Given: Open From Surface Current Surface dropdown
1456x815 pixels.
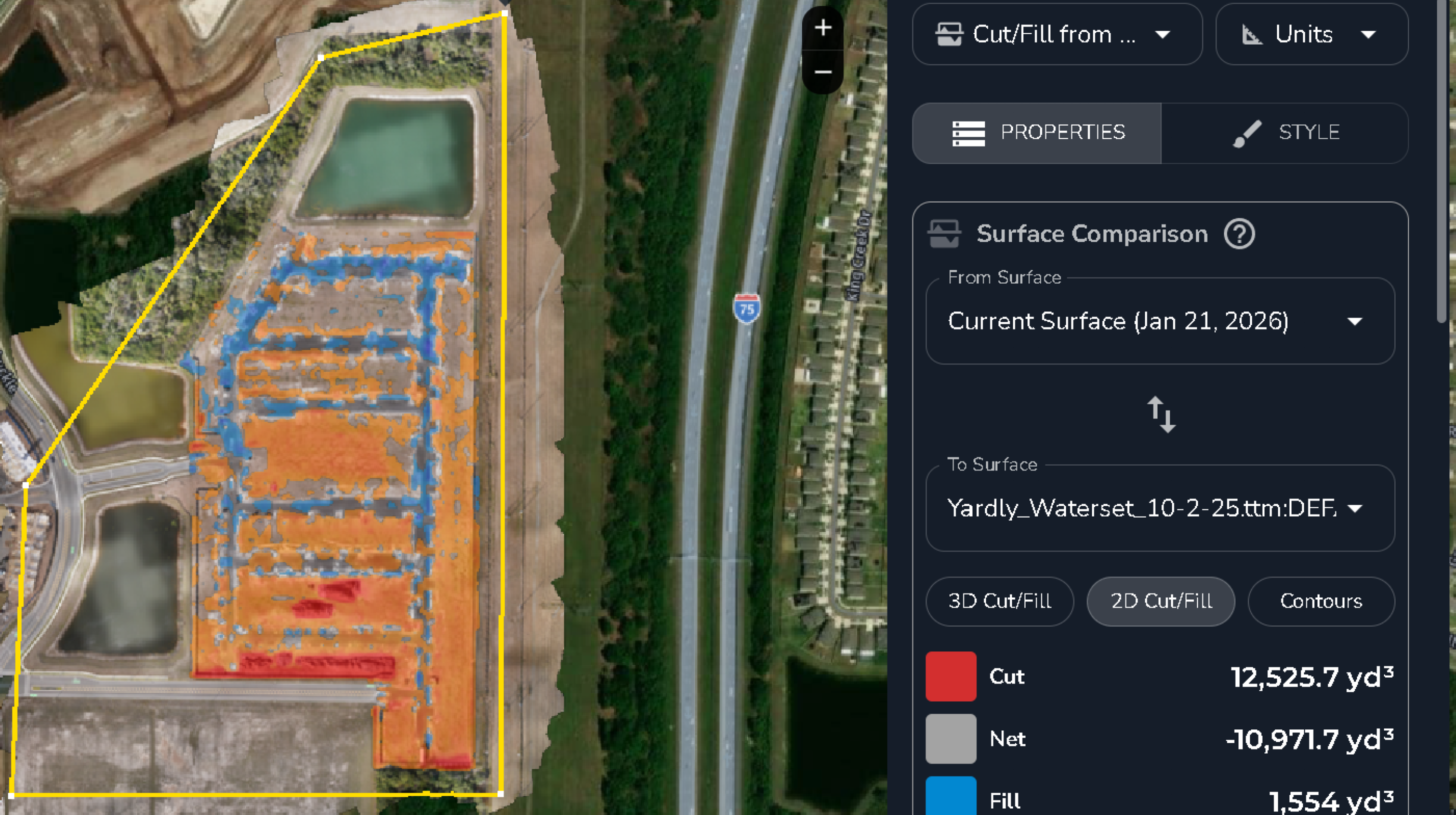Looking at the screenshot, I should (x=1160, y=321).
